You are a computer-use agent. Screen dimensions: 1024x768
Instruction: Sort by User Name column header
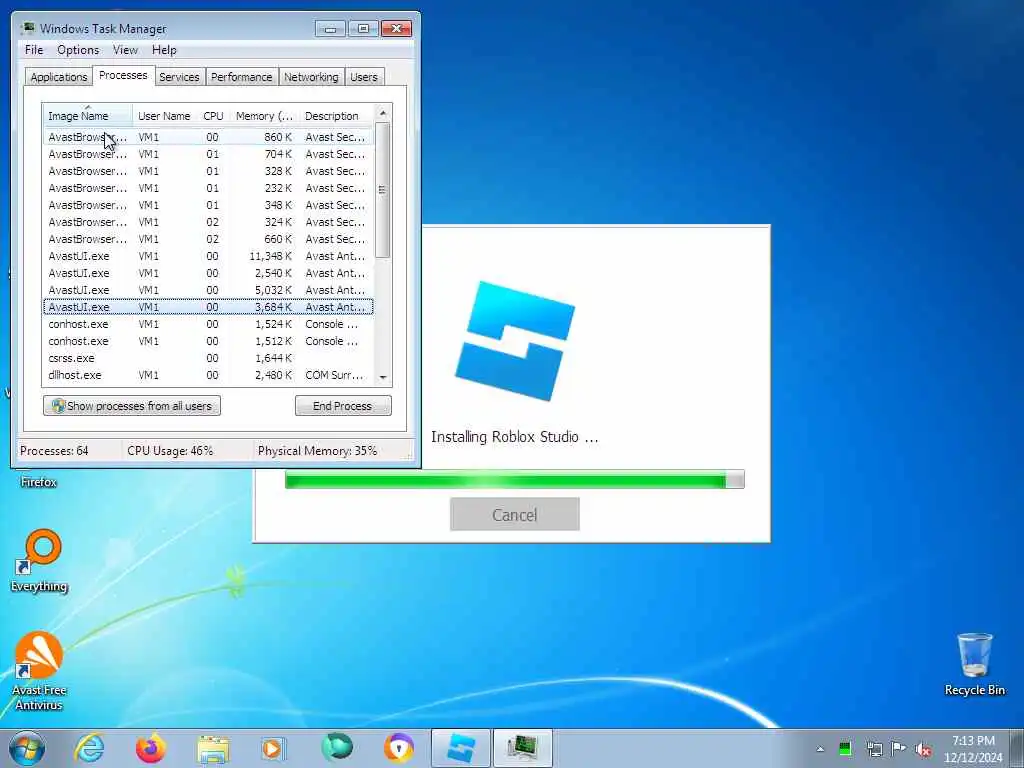coord(164,116)
